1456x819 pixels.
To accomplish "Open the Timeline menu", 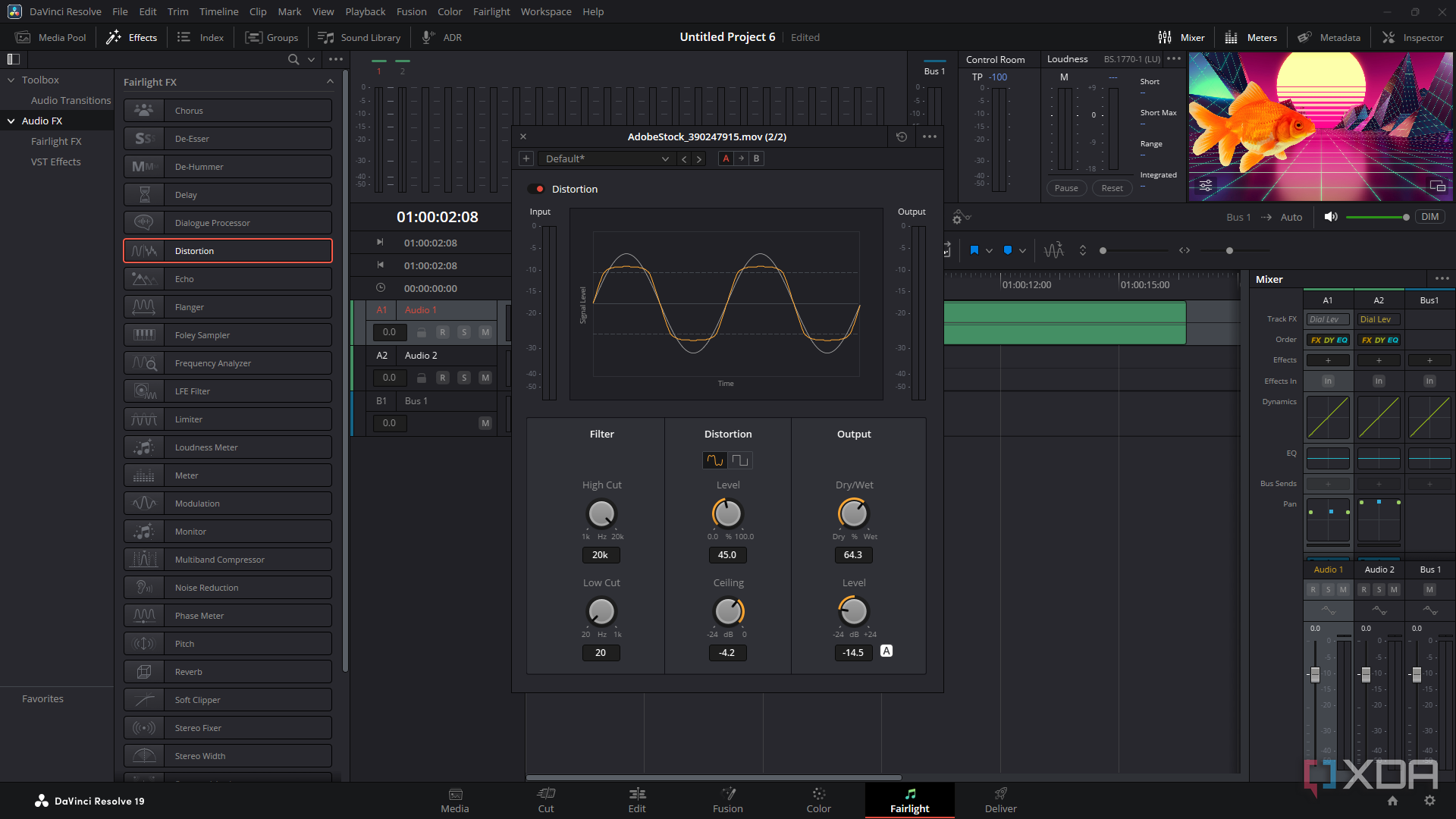I will point(218,11).
